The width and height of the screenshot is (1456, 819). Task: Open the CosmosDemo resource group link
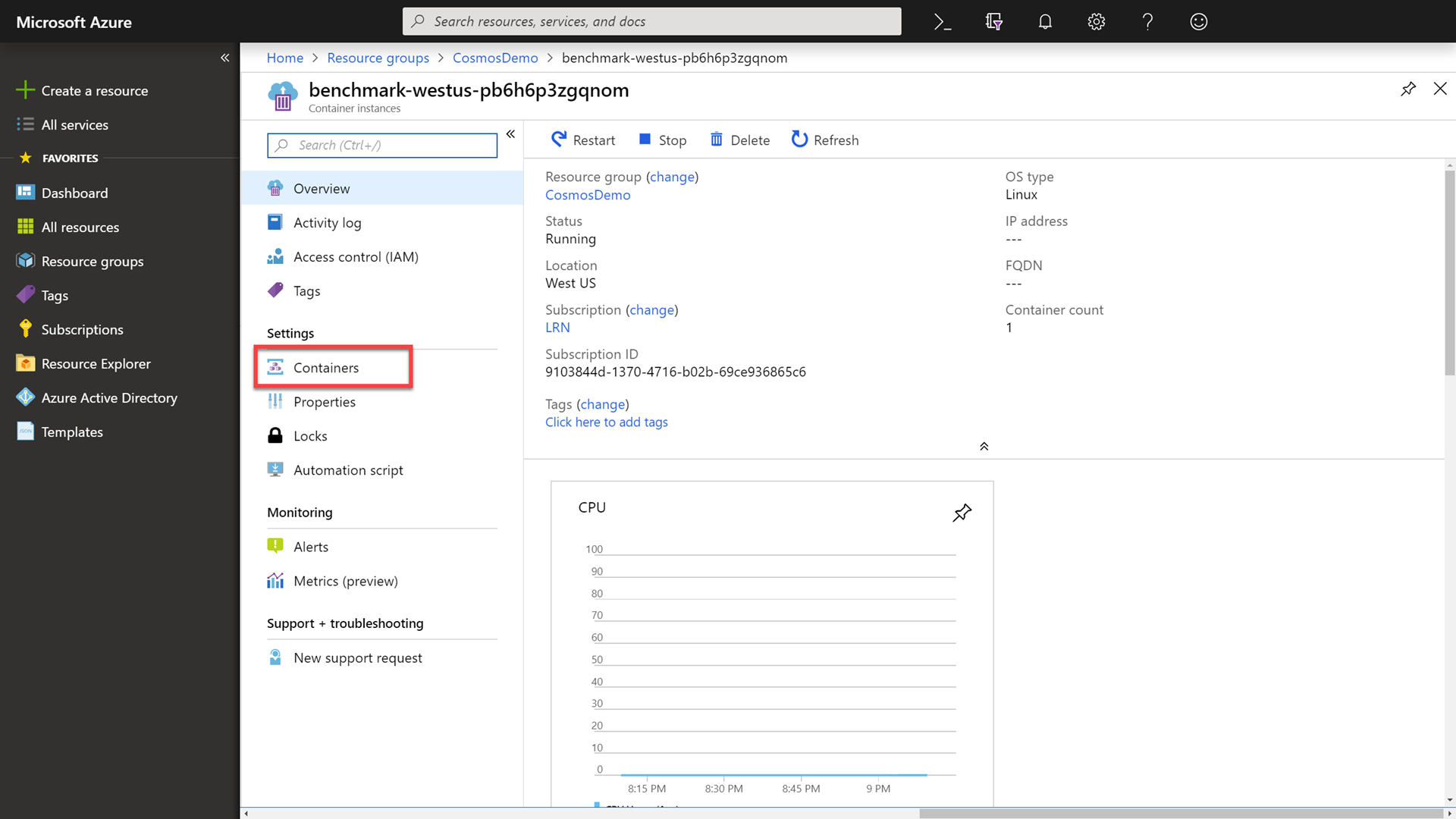coord(588,195)
